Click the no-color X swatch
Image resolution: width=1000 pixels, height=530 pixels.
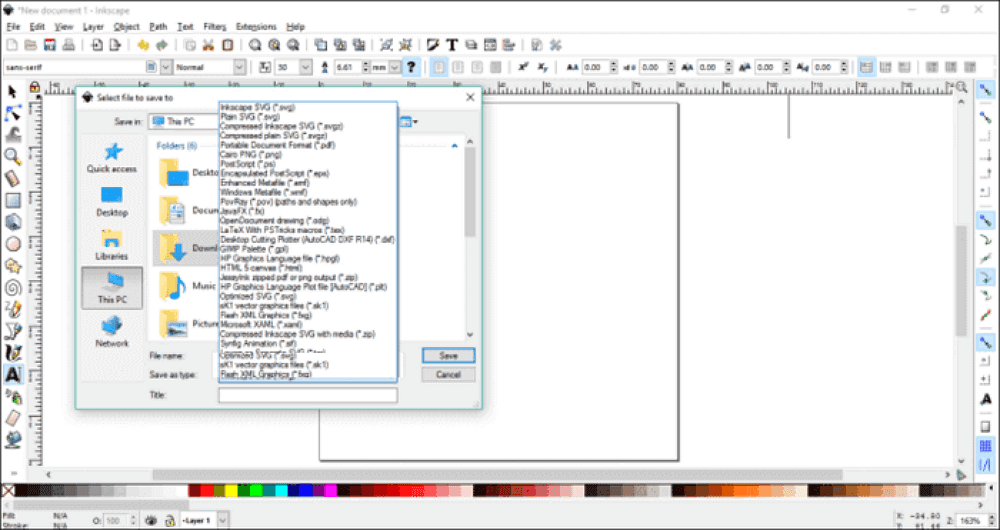8,490
